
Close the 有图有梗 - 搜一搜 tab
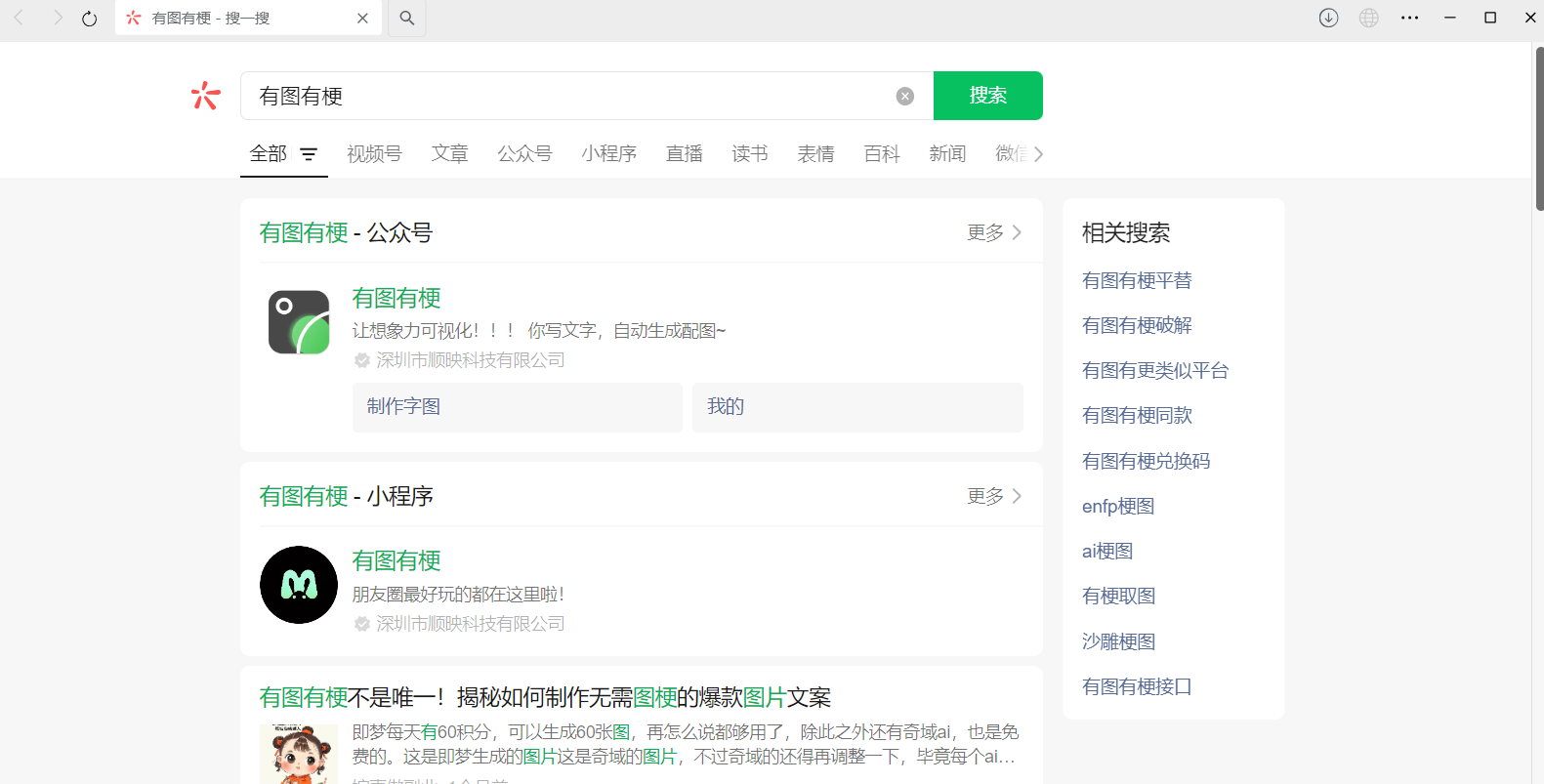[x=362, y=19]
